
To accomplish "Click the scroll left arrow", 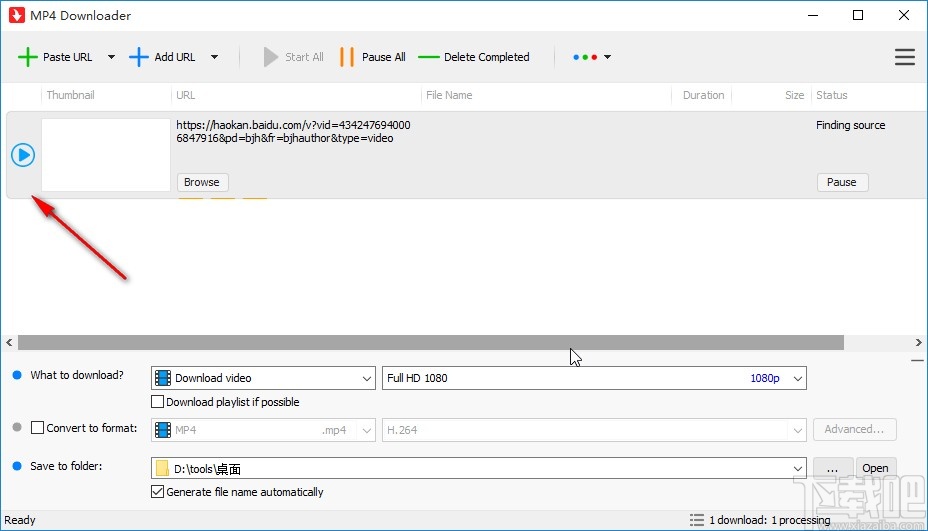I will pos(9,342).
